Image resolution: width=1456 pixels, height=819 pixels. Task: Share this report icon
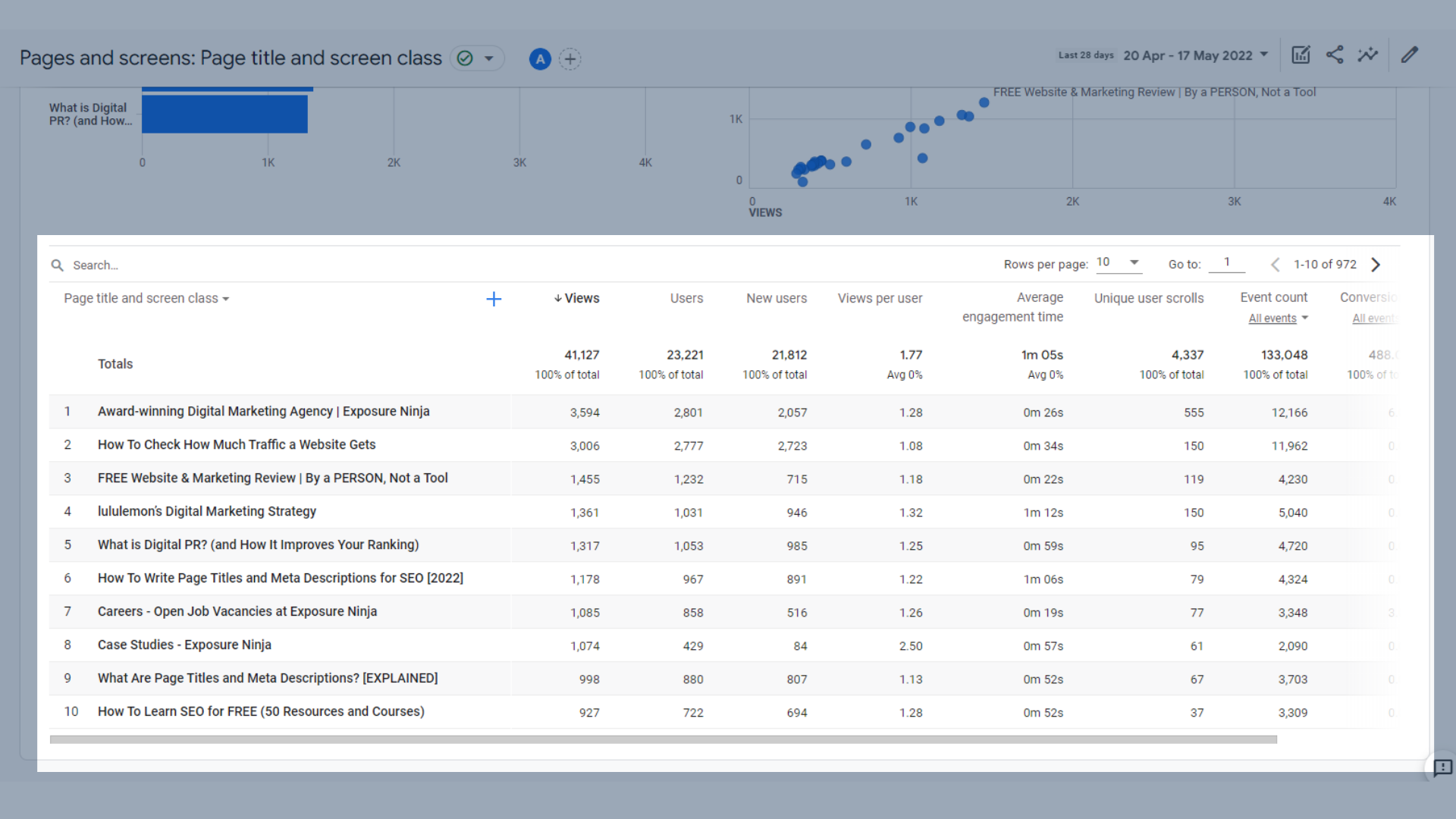click(x=1335, y=55)
